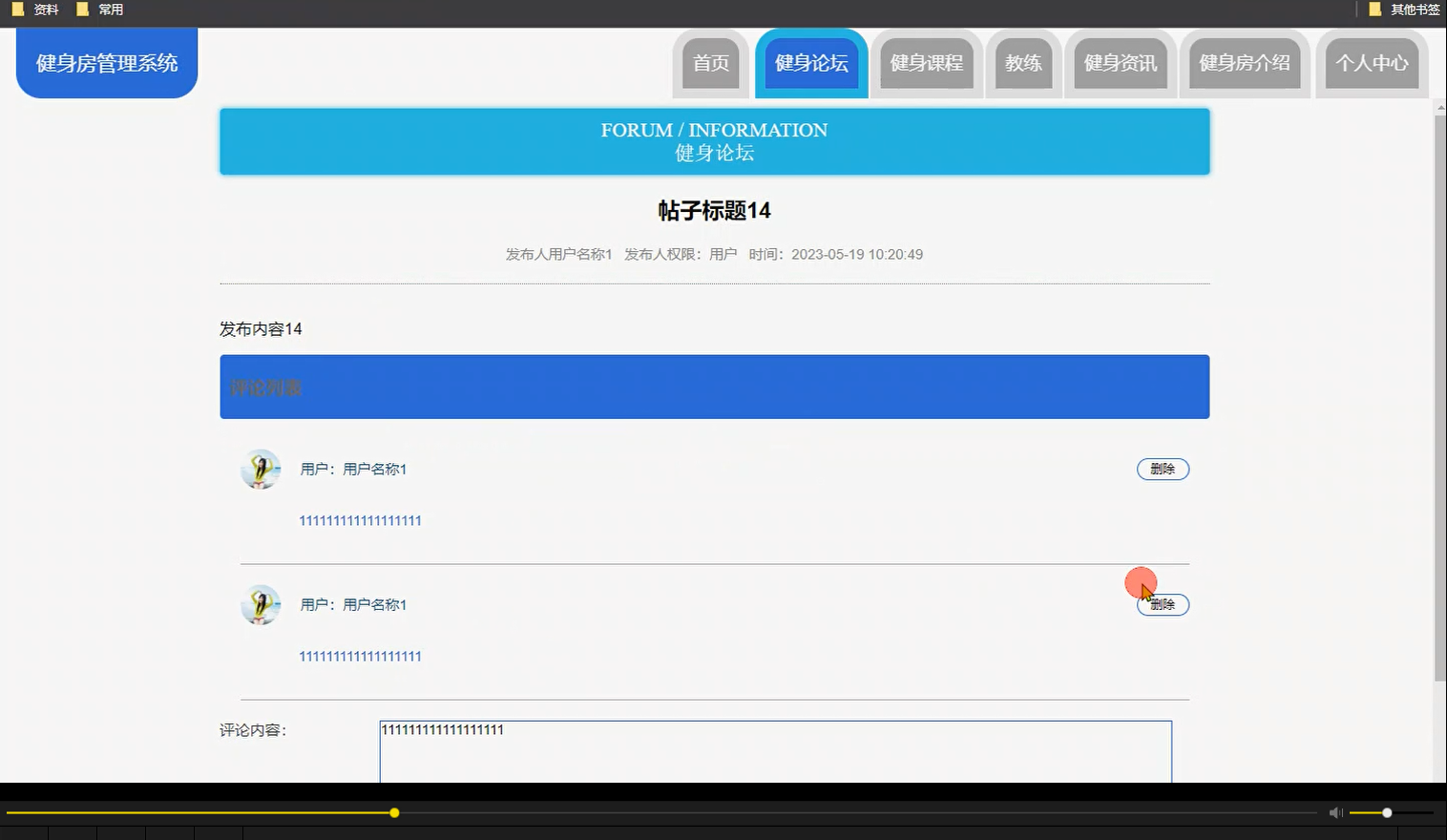
Task: Click the second commenter's avatar image
Action: (261, 604)
